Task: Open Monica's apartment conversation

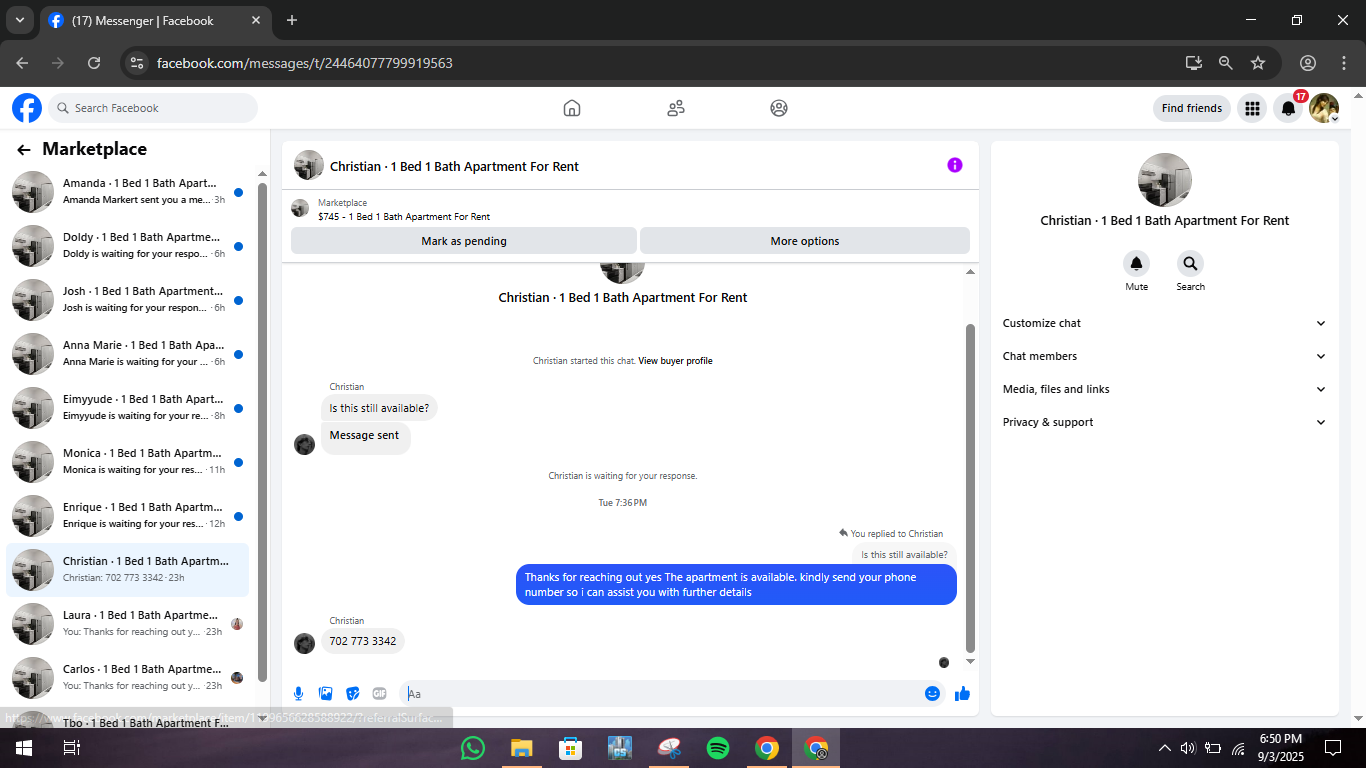Action: [128, 462]
